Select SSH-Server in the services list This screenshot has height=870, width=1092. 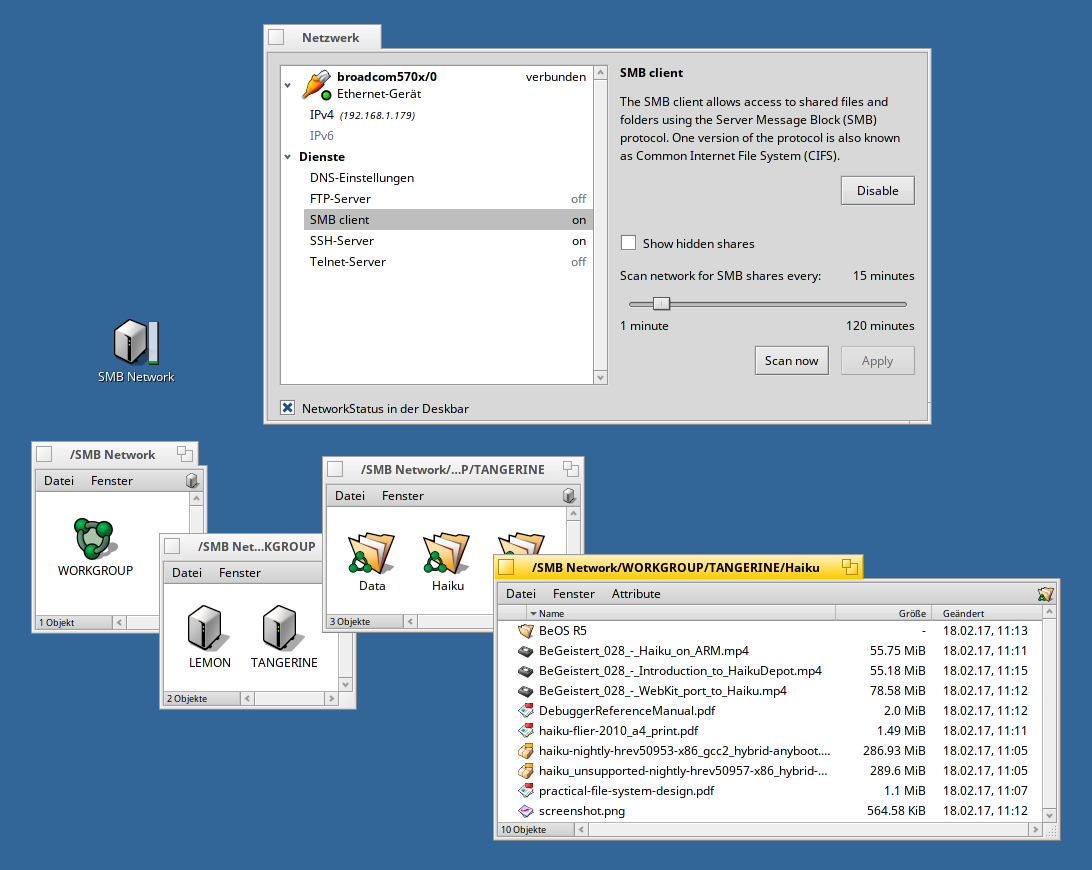pos(448,240)
